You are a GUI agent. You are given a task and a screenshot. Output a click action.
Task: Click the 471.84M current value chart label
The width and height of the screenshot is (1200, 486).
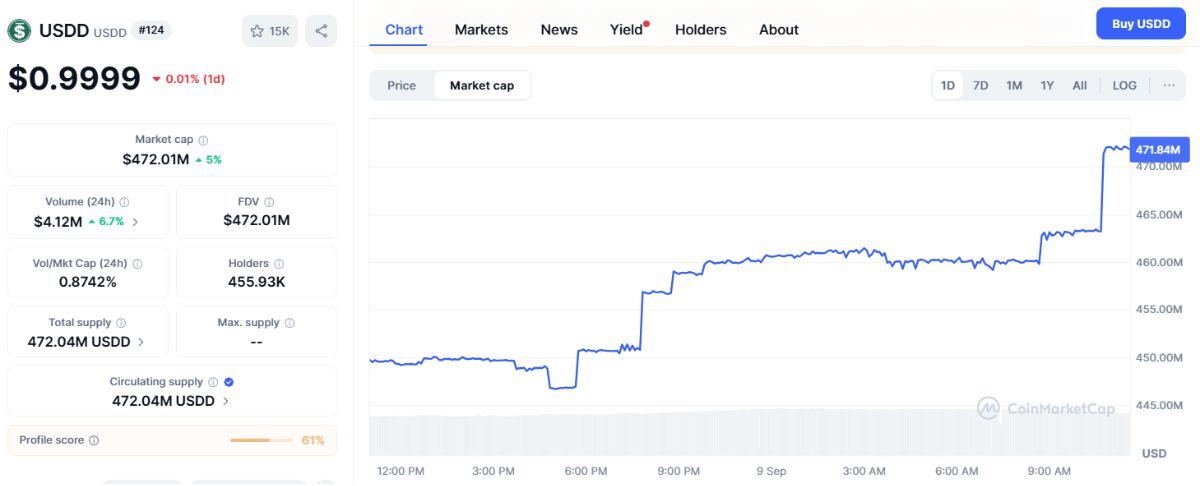pyautogui.click(x=1158, y=149)
